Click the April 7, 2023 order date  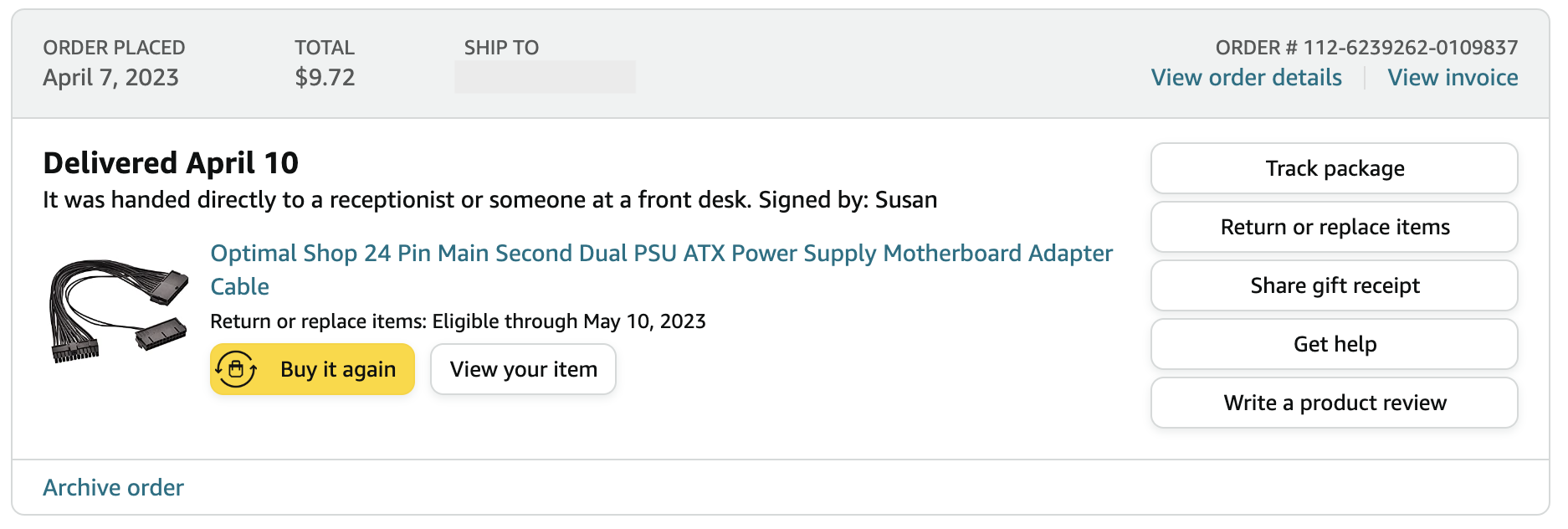[x=111, y=78]
